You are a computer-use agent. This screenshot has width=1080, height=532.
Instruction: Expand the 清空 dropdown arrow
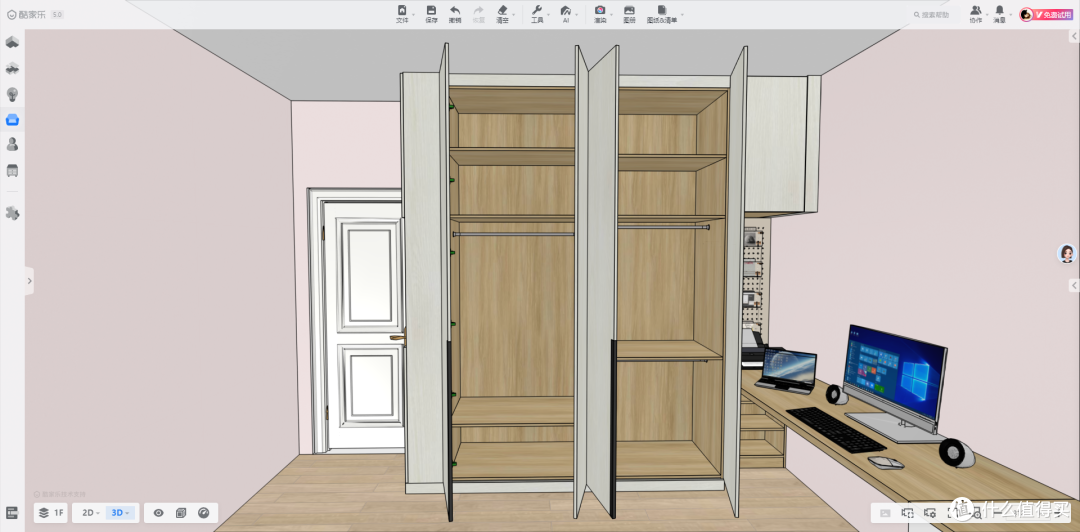click(x=513, y=14)
